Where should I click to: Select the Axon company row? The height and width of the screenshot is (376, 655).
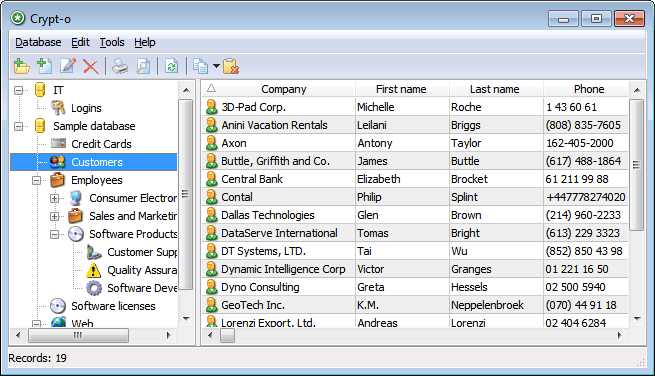pyautogui.click(x=415, y=143)
